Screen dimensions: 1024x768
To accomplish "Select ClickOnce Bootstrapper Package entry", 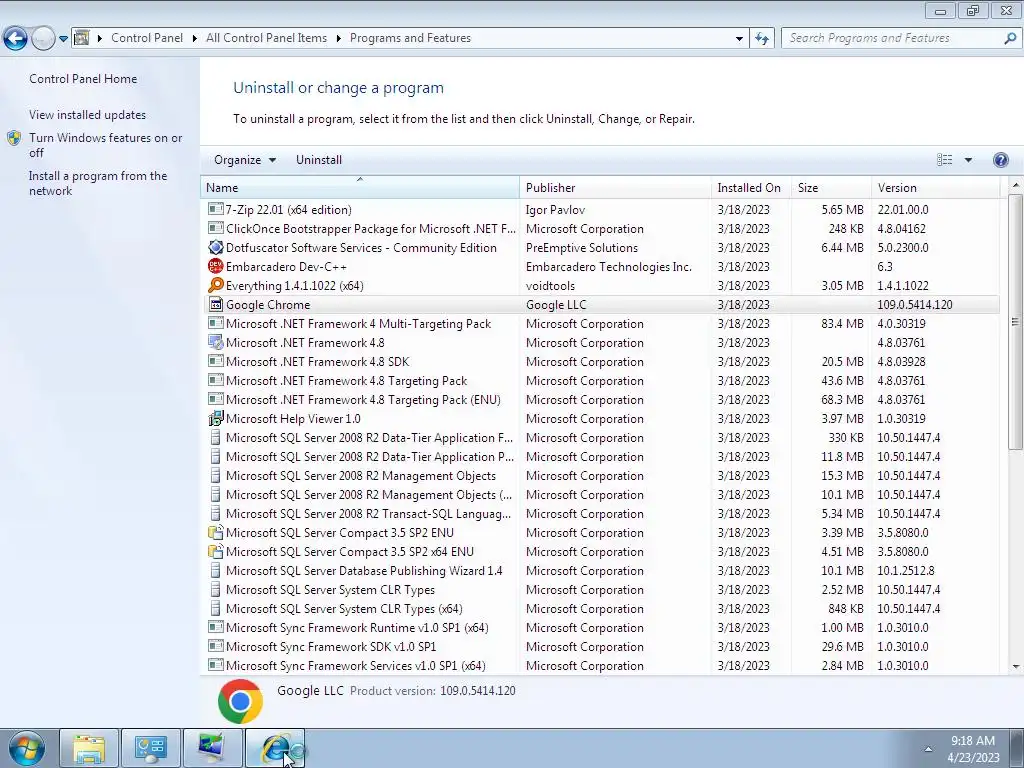I will click(x=600, y=229).
